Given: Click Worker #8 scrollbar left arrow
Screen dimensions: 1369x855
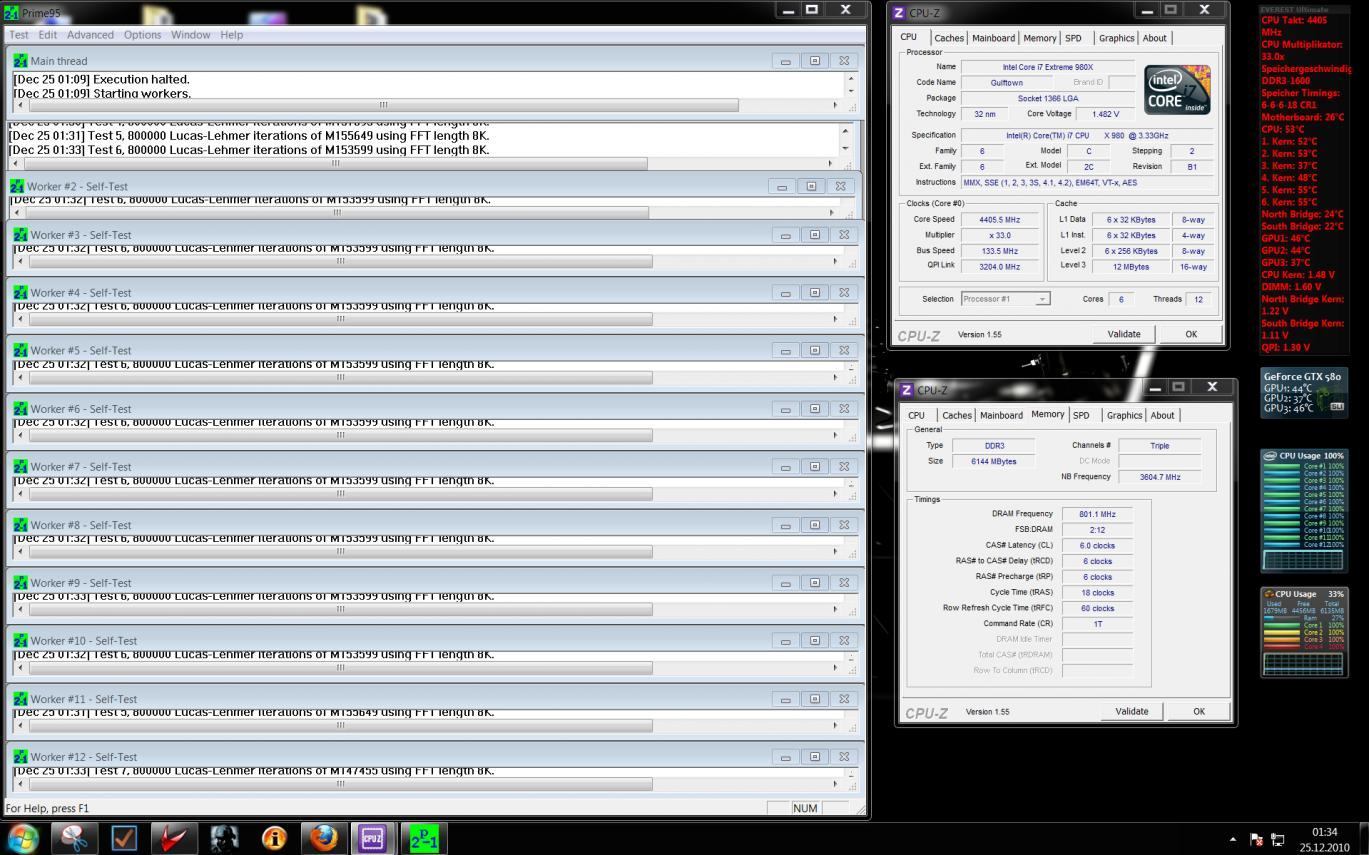Looking at the screenshot, I should [x=21, y=552].
